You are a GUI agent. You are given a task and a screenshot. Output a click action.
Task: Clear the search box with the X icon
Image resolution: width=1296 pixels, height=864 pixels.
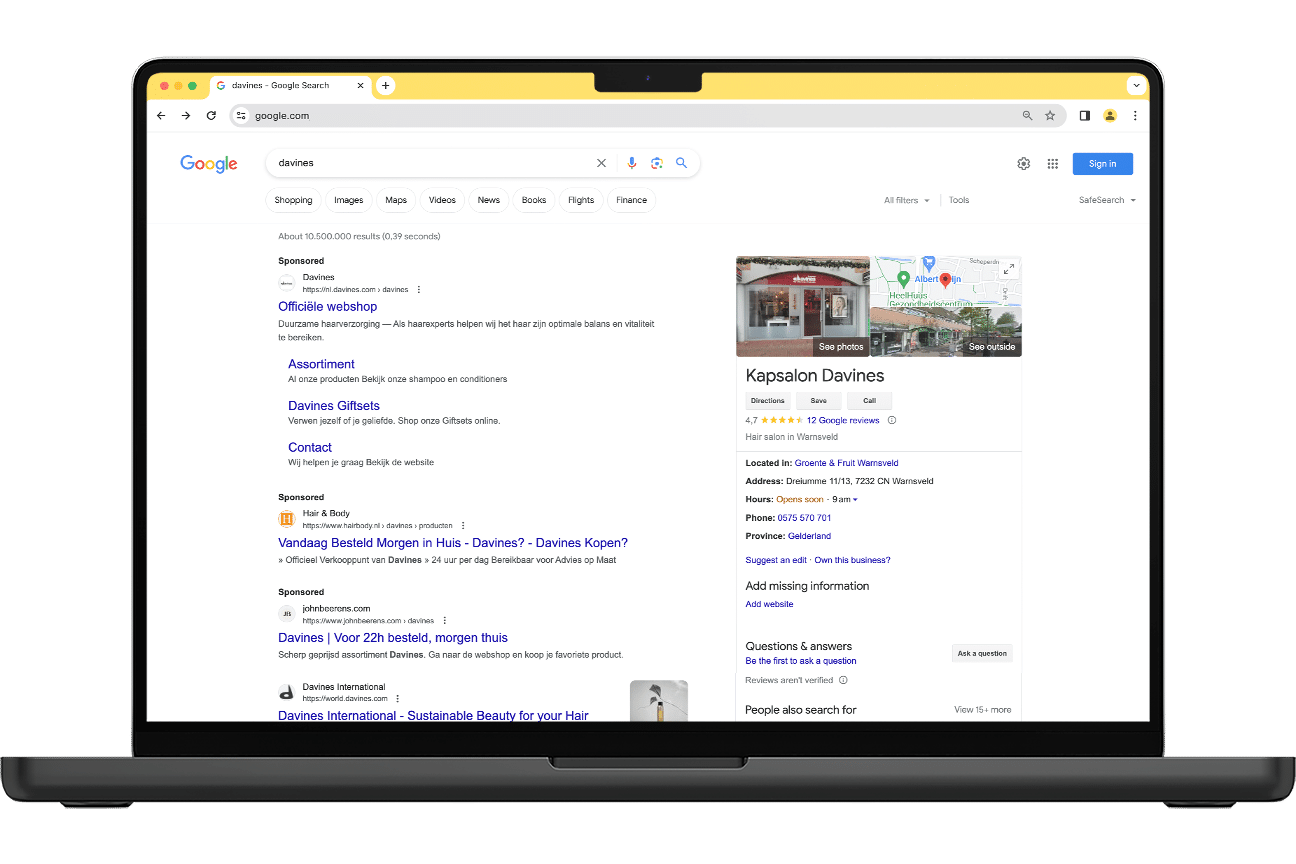click(x=601, y=163)
